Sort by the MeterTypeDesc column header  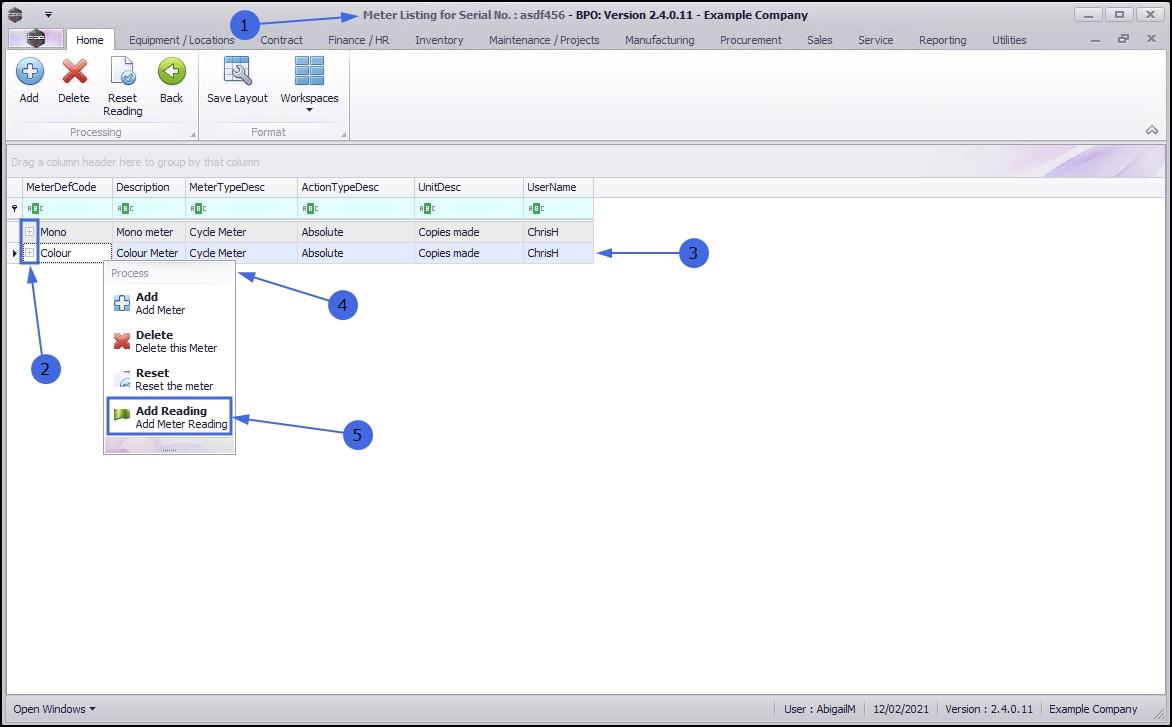click(241, 187)
